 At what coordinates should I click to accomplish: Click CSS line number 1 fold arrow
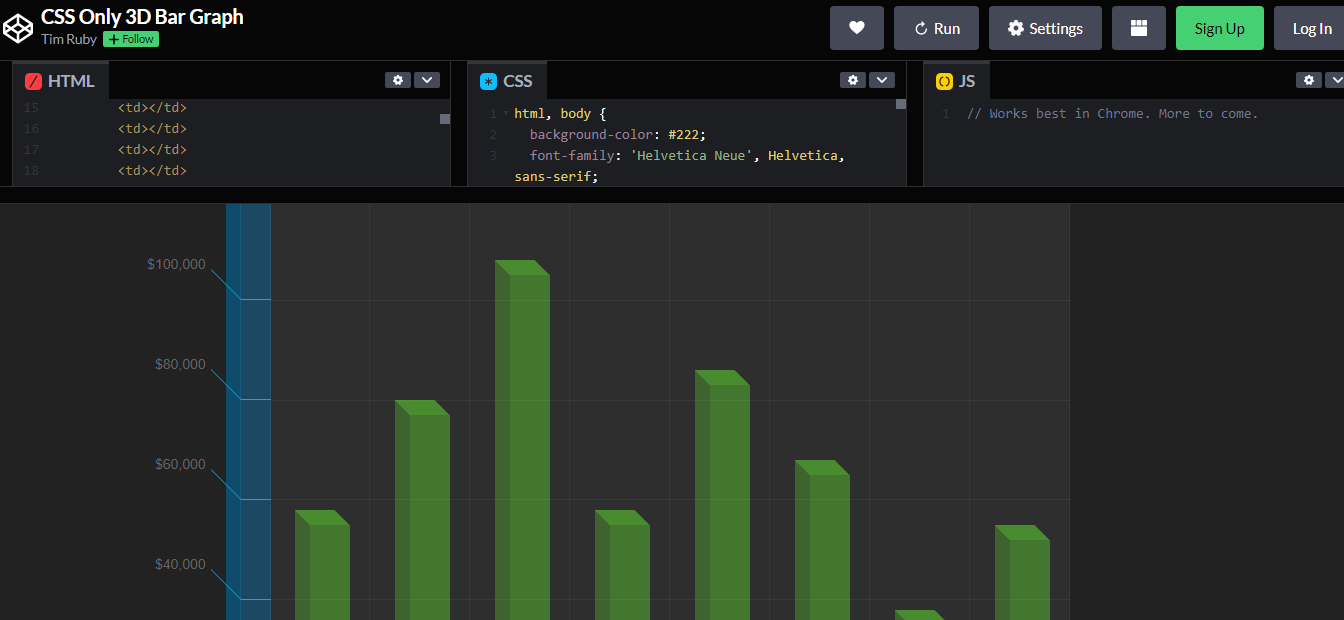click(x=505, y=114)
